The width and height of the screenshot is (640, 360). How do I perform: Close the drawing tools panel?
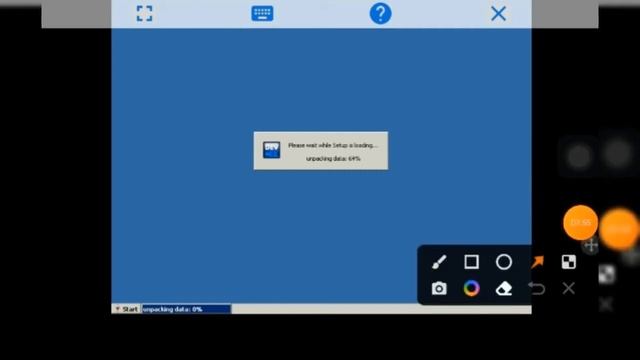(x=569, y=288)
